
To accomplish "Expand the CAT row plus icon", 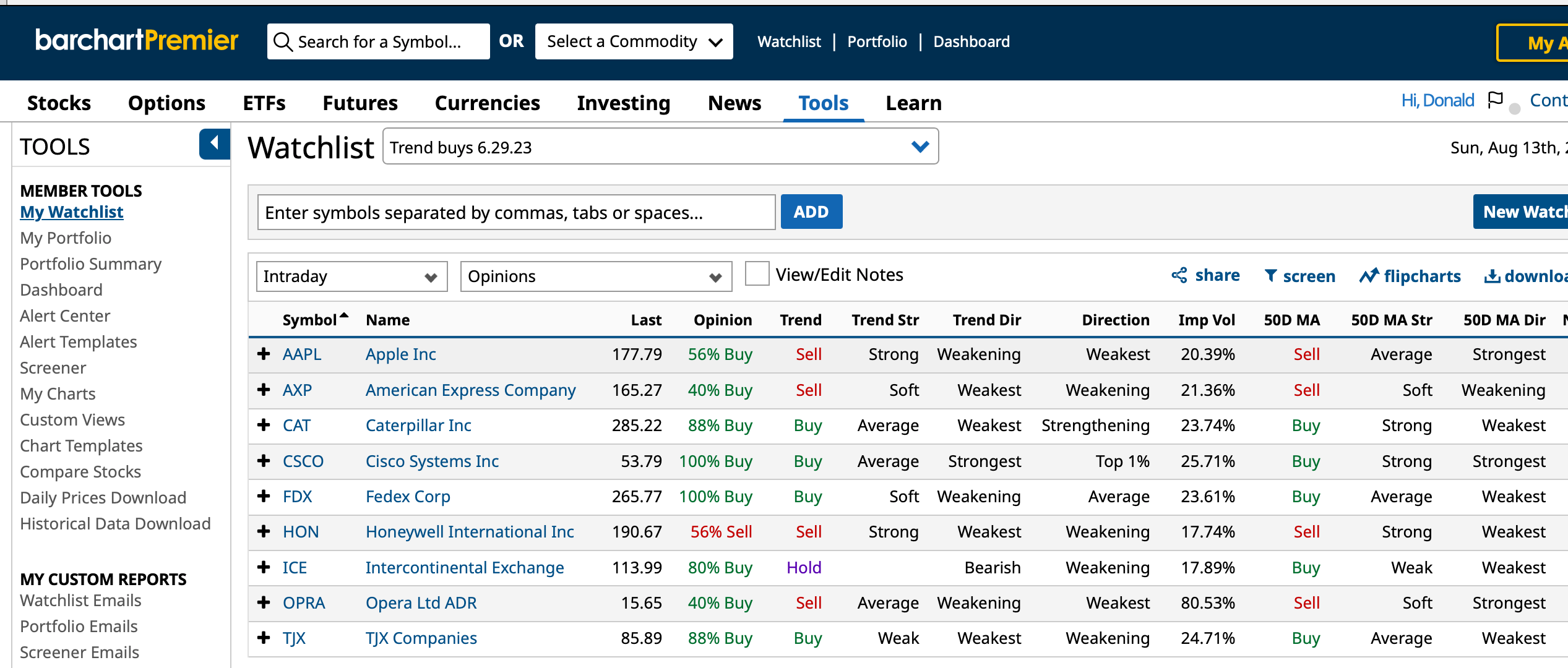I will click(x=264, y=425).
